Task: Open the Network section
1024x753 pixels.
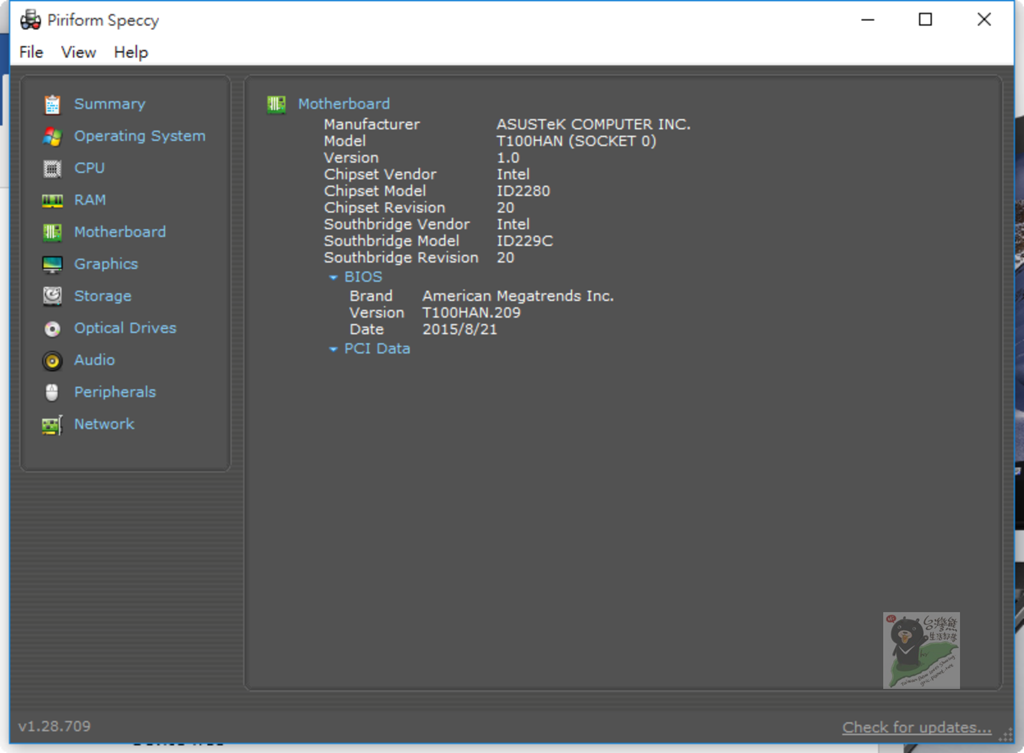Action: click(104, 424)
